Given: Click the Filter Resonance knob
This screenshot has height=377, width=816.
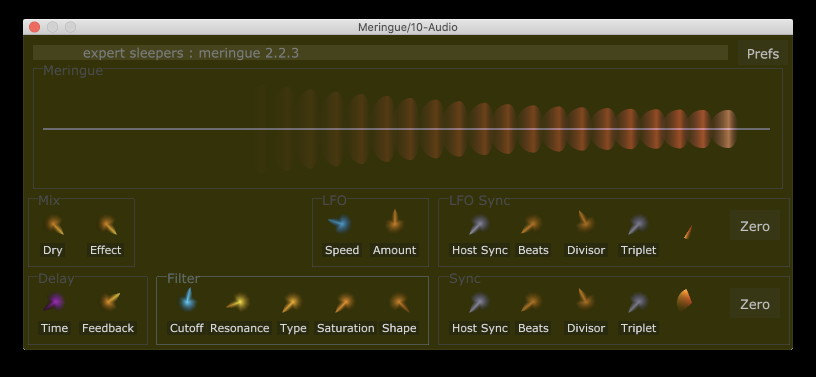Looking at the screenshot, I should tap(238, 302).
